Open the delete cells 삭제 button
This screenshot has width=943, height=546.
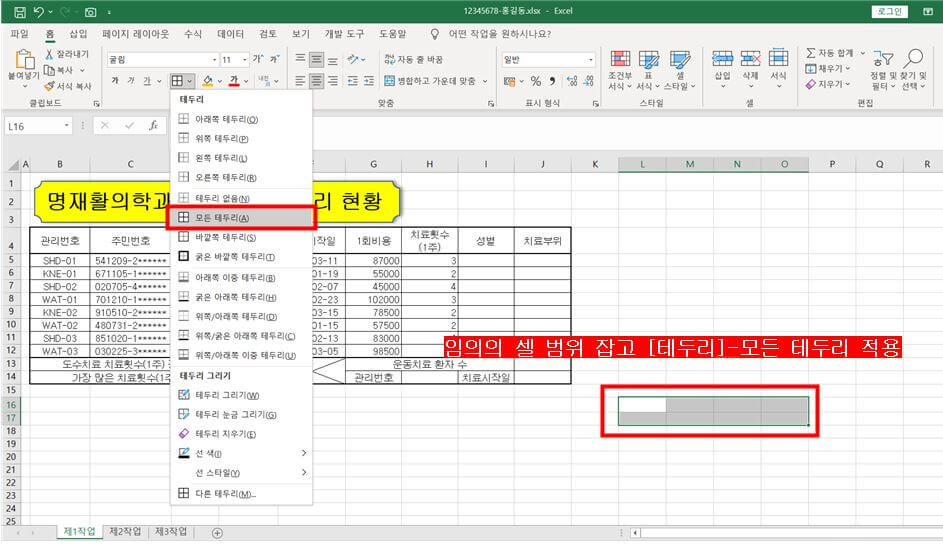click(750, 69)
